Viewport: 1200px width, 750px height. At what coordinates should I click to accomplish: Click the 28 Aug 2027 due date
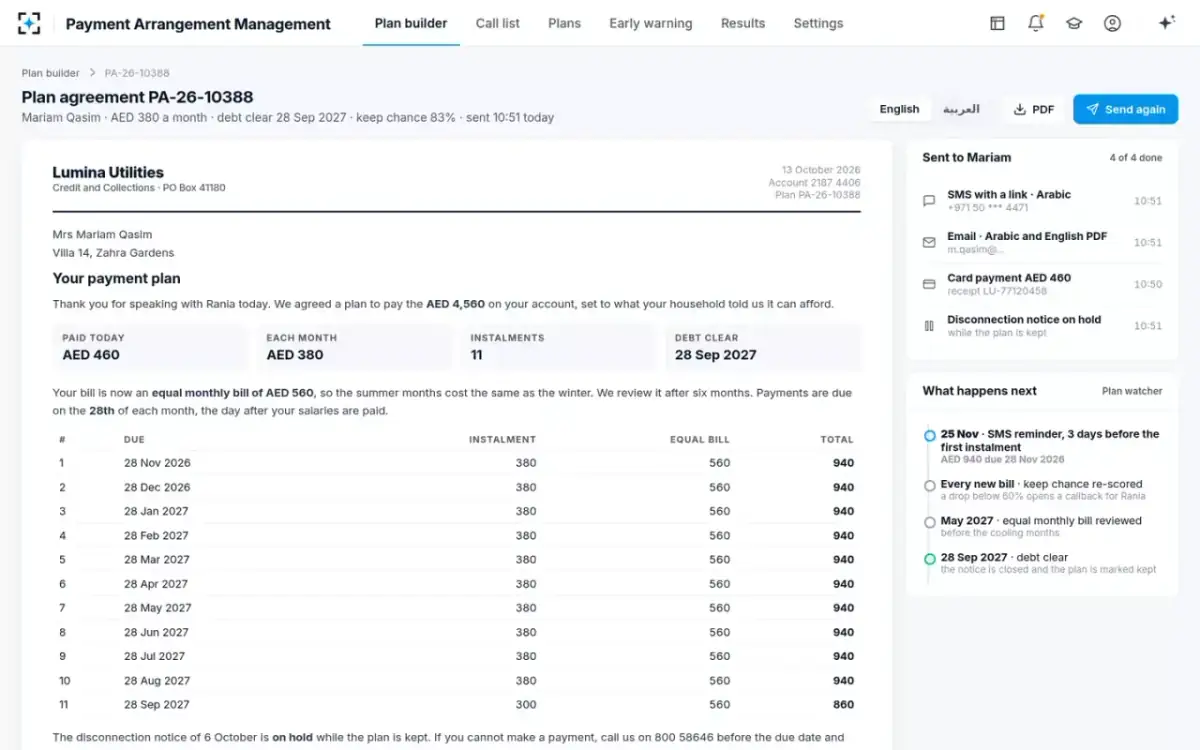coord(157,681)
